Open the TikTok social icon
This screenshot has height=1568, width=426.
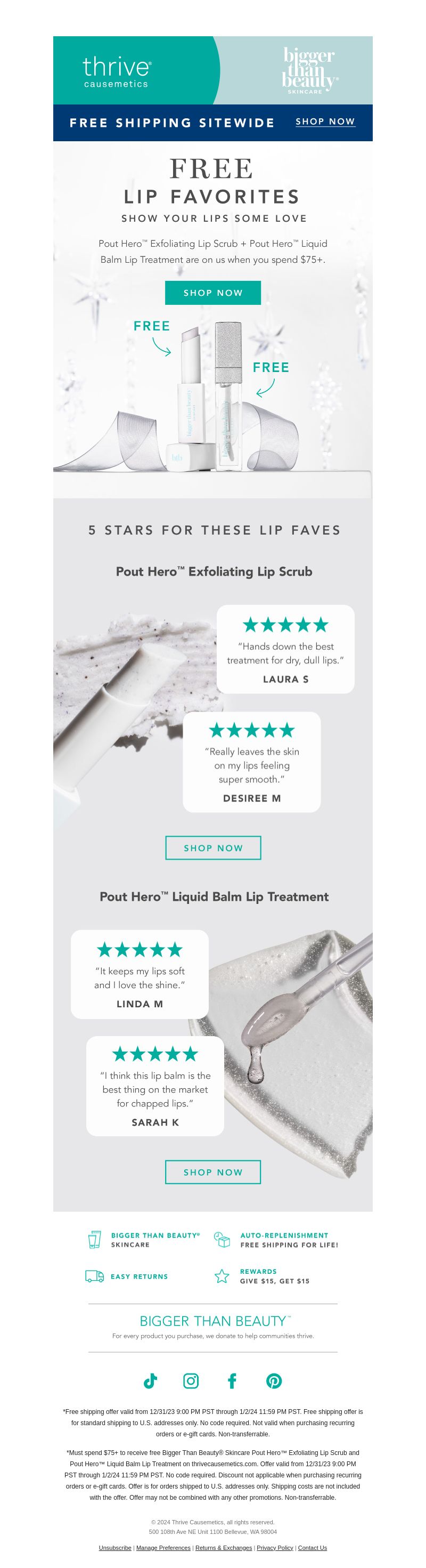[x=150, y=1380]
